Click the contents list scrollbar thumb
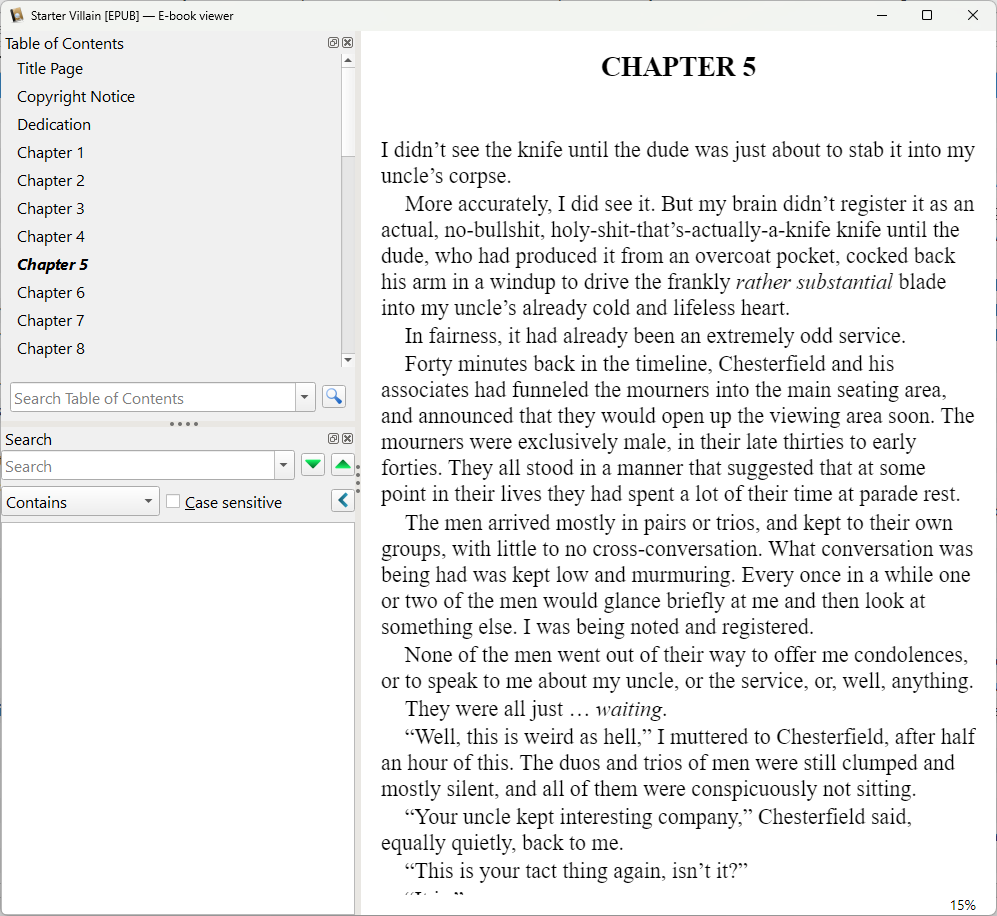Image resolution: width=997 pixels, height=916 pixels. tap(347, 111)
